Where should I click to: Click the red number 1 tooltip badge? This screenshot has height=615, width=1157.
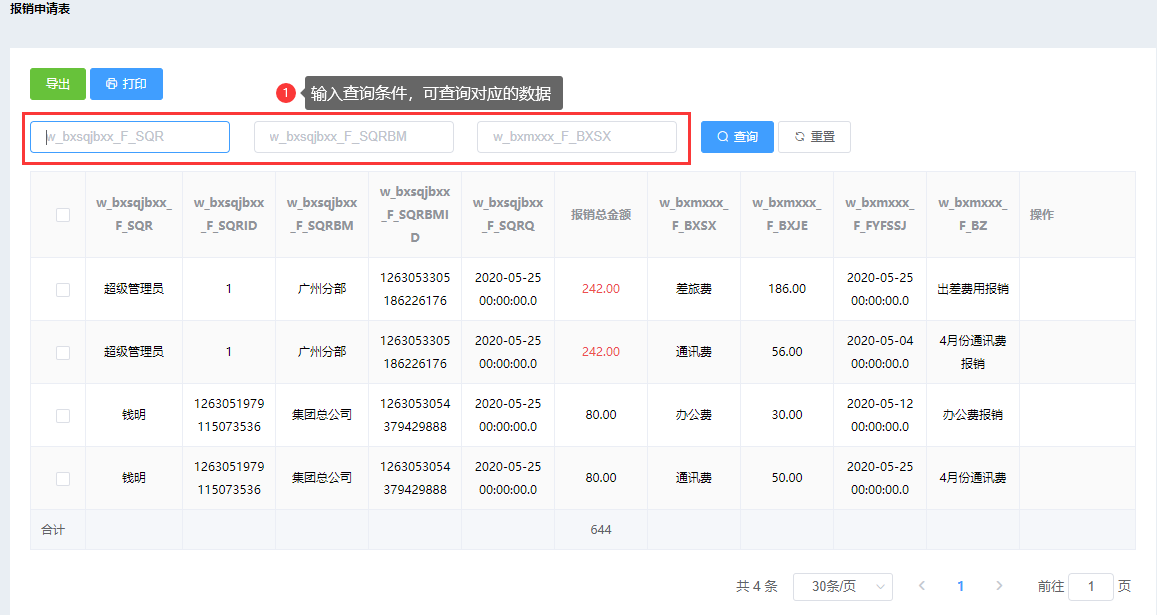point(286,93)
